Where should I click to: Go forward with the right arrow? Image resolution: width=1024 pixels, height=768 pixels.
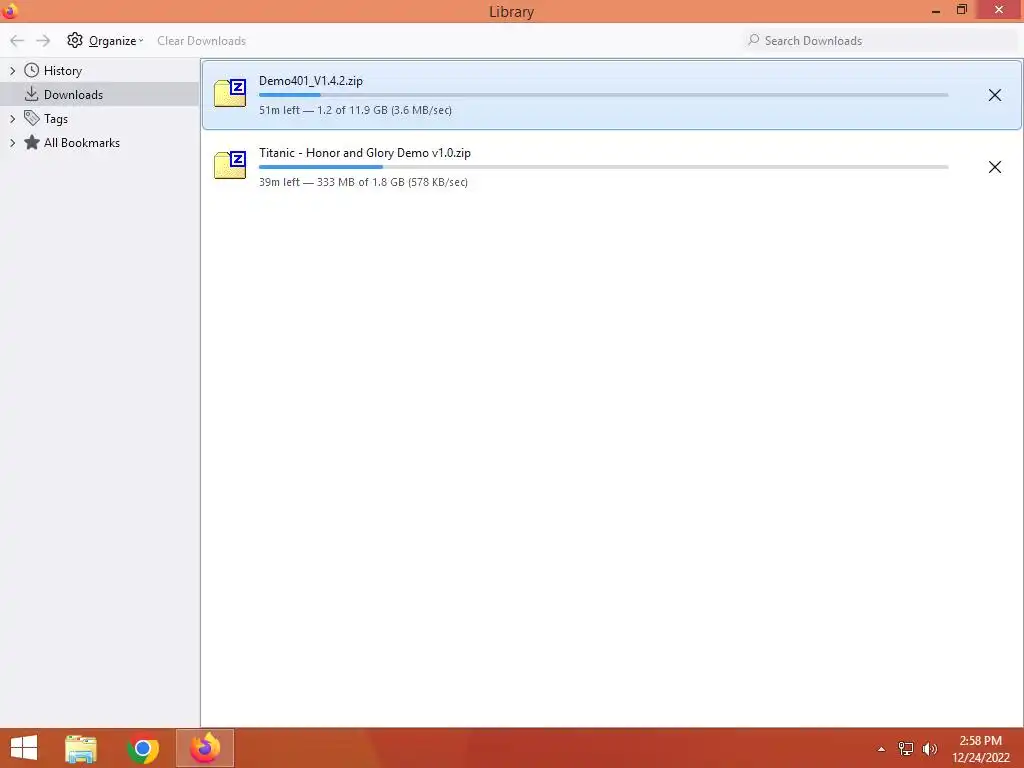(x=43, y=40)
